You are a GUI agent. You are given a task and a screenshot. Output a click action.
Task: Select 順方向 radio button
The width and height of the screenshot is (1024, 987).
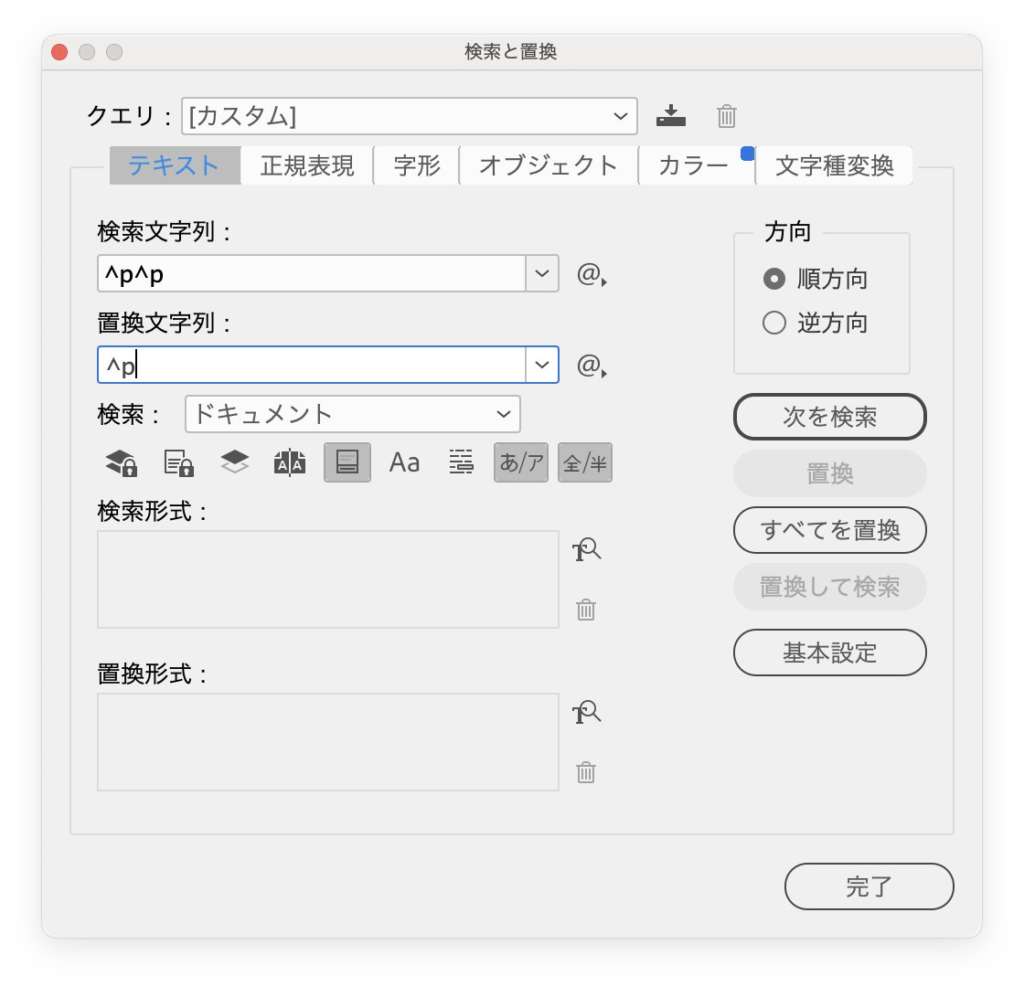pyautogui.click(x=774, y=279)
